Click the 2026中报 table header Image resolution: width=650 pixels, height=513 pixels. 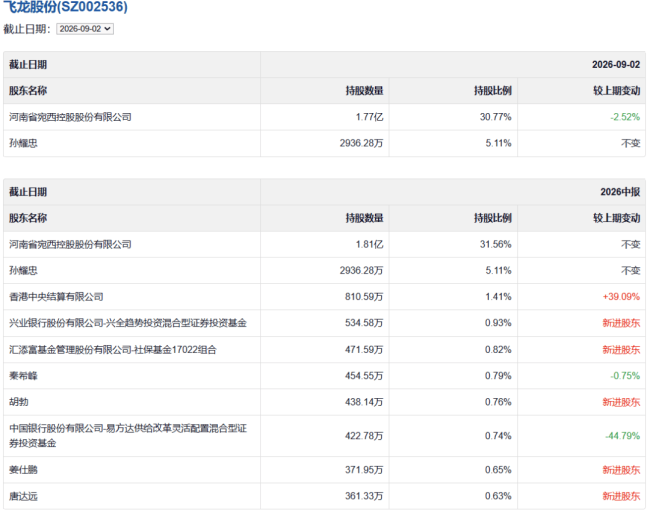click(620, 191)
